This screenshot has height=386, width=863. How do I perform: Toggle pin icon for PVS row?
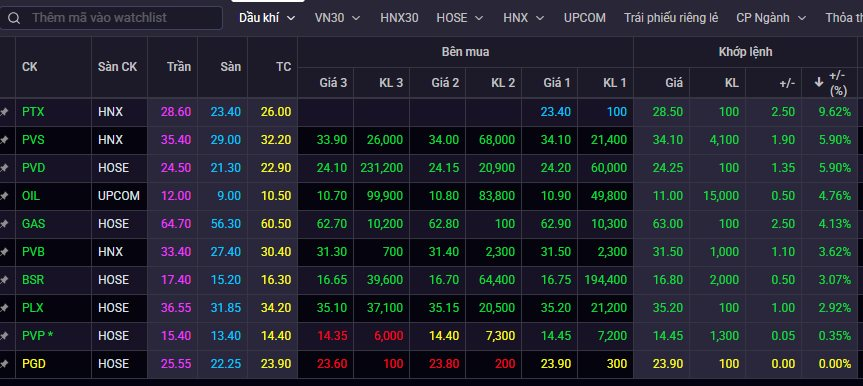(x=4, y=140)
